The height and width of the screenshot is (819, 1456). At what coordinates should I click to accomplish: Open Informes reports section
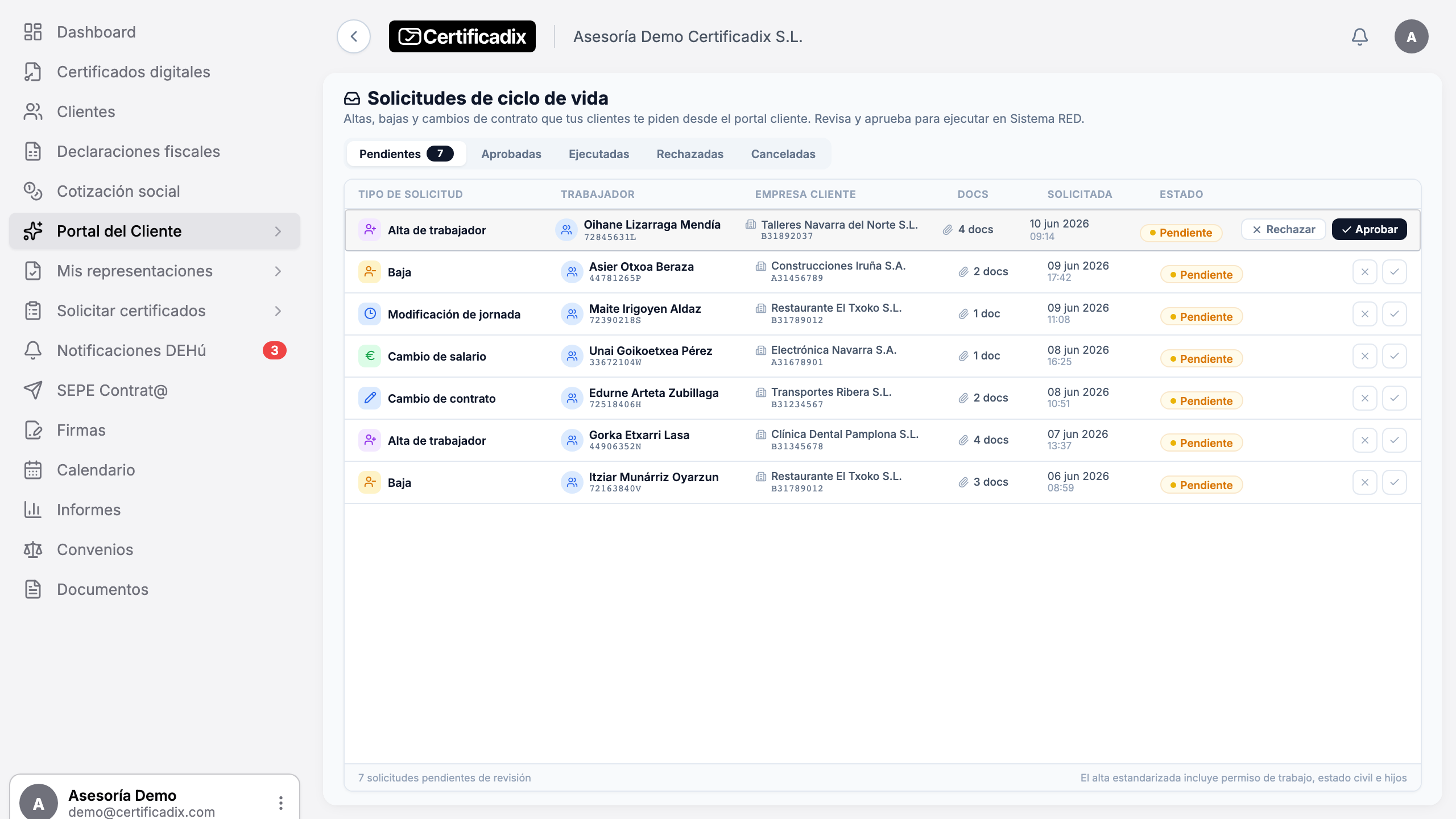pos(155,510)
